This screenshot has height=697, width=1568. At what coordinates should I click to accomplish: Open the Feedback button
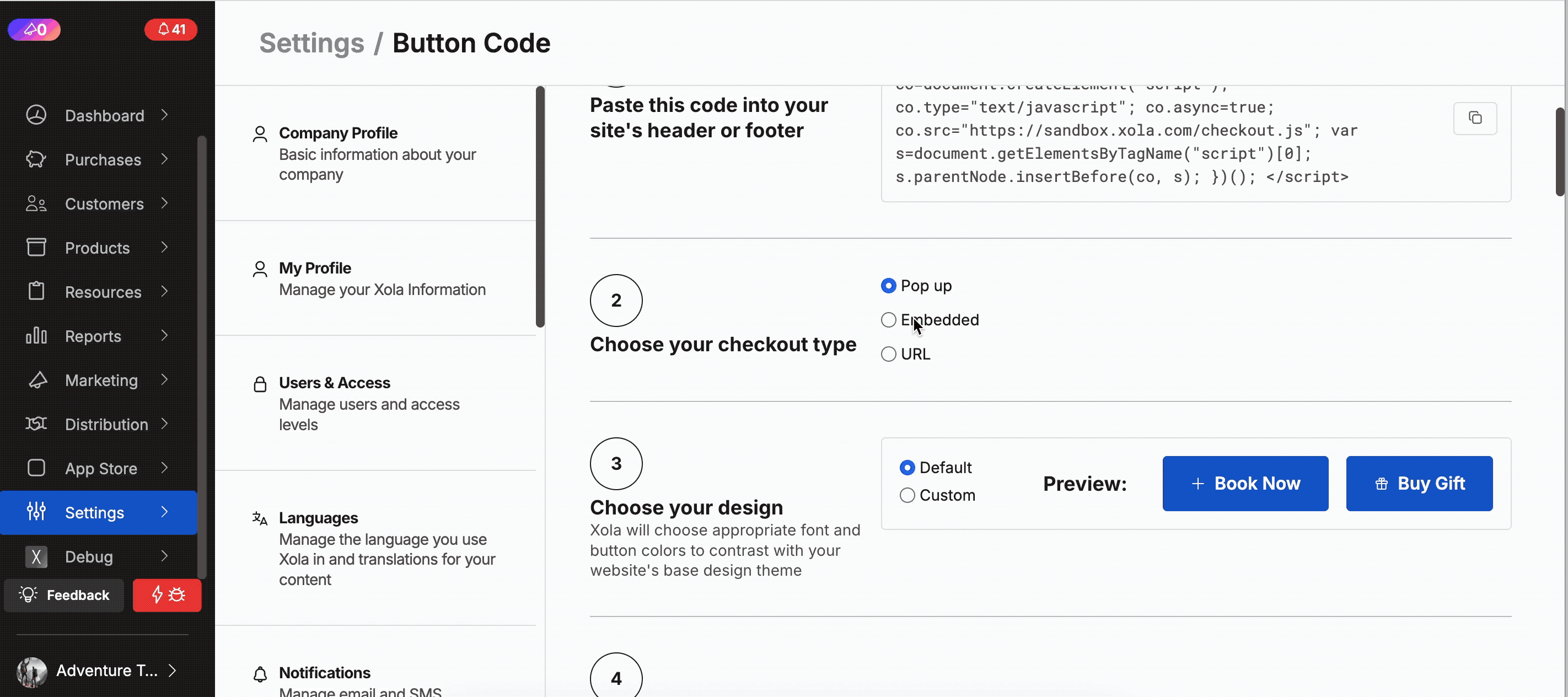click(x=64, y=595)
